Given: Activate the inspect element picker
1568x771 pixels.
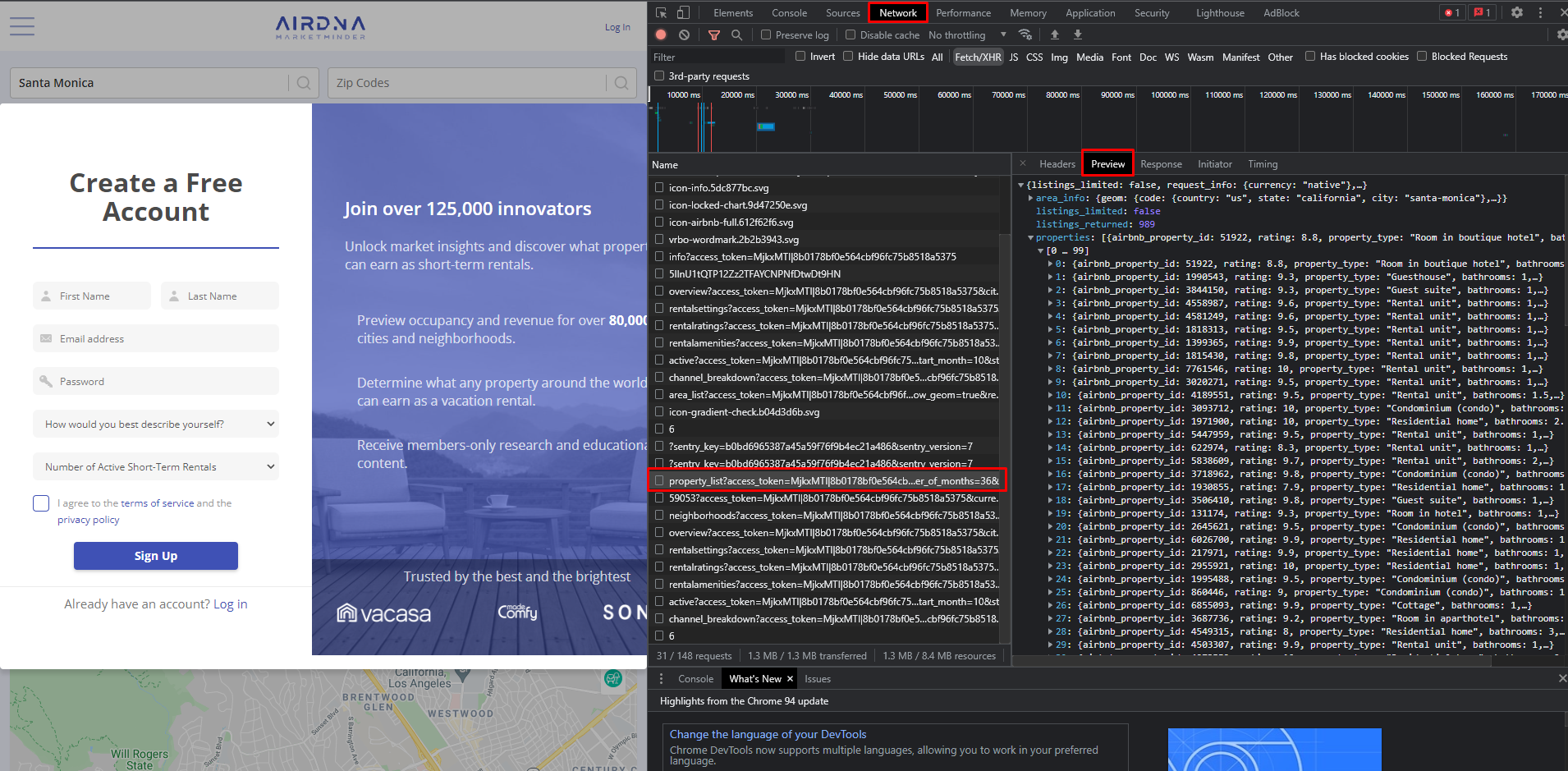Looking at the screenshot, I should click(x=661, y=12).
